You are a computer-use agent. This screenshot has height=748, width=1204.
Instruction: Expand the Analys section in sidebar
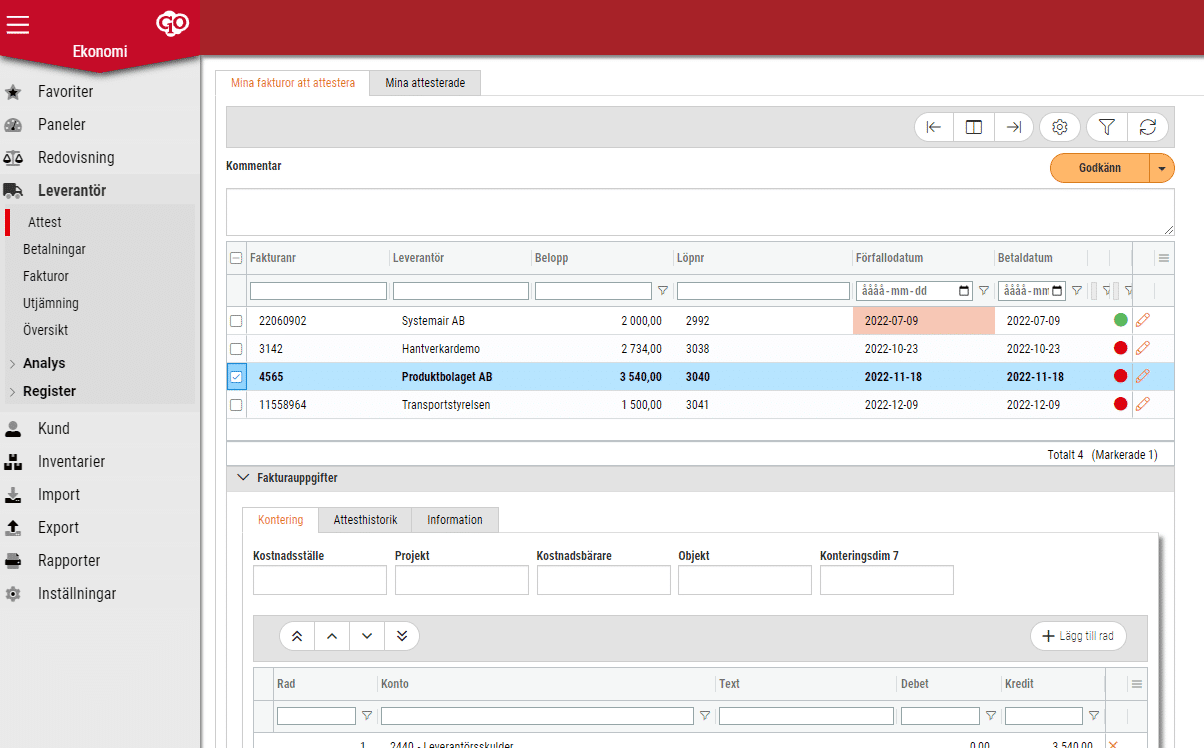pos(44,363)
